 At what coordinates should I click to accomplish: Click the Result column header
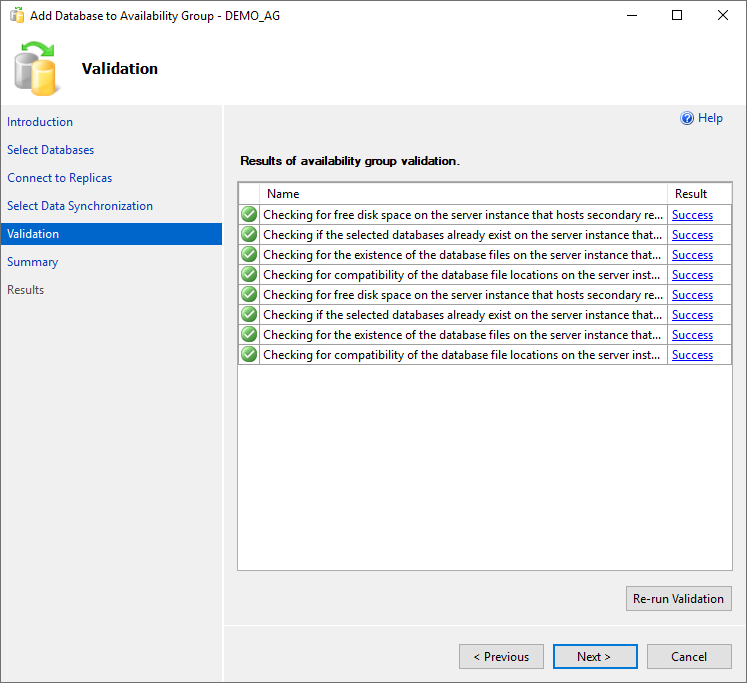pos(691,194)
